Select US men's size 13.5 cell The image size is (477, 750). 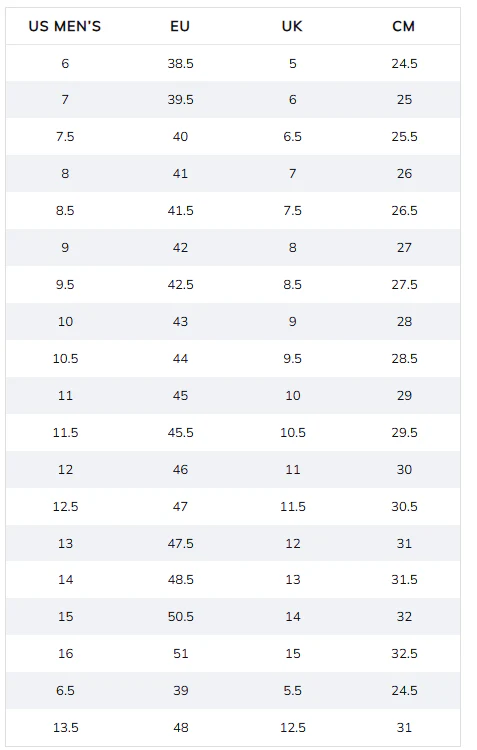click(65, 728)
